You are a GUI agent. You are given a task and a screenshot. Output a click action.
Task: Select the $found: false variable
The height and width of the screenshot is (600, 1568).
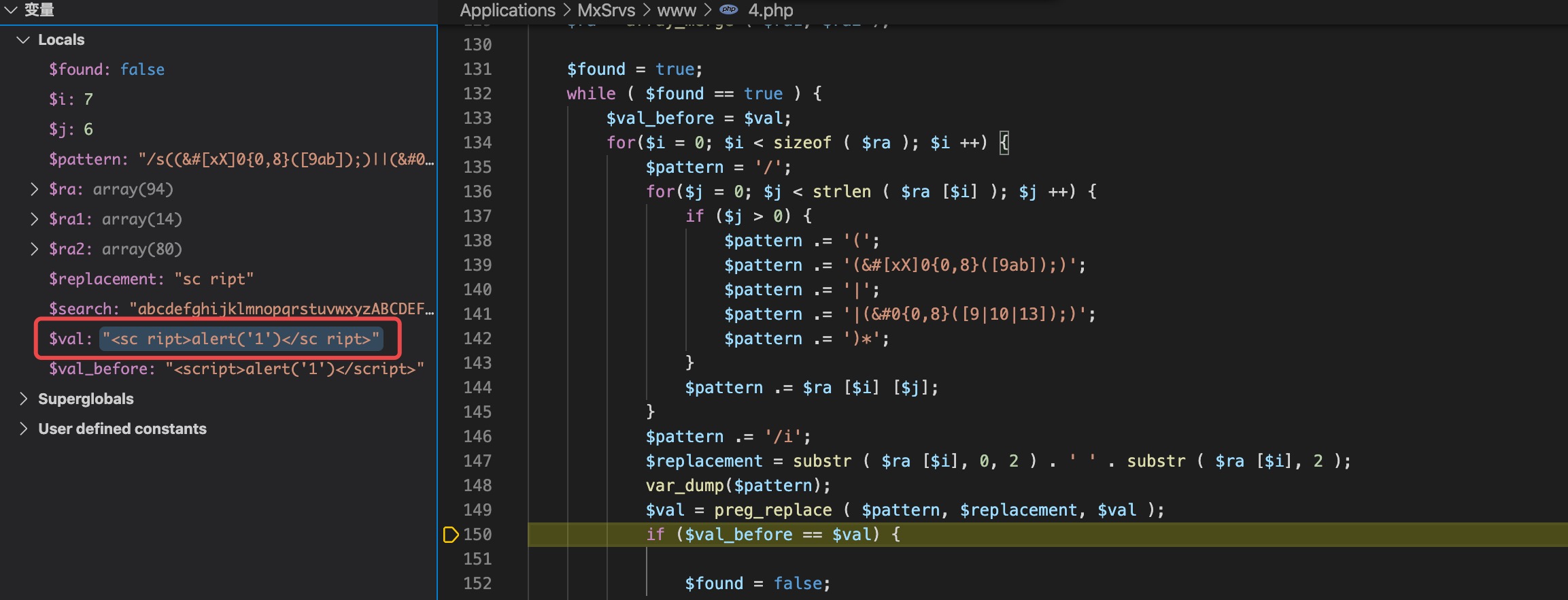pos(107,69)
